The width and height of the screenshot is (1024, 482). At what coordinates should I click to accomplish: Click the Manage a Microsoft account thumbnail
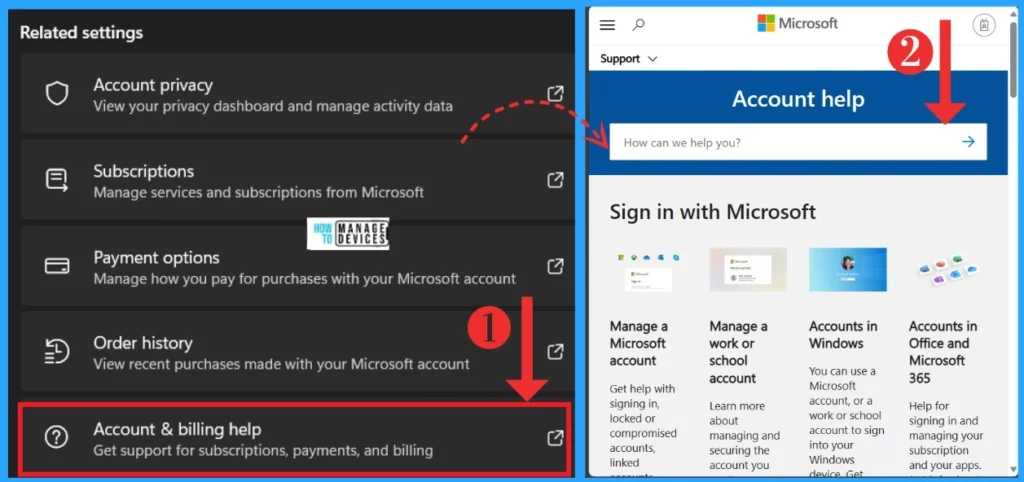[648, 270]
